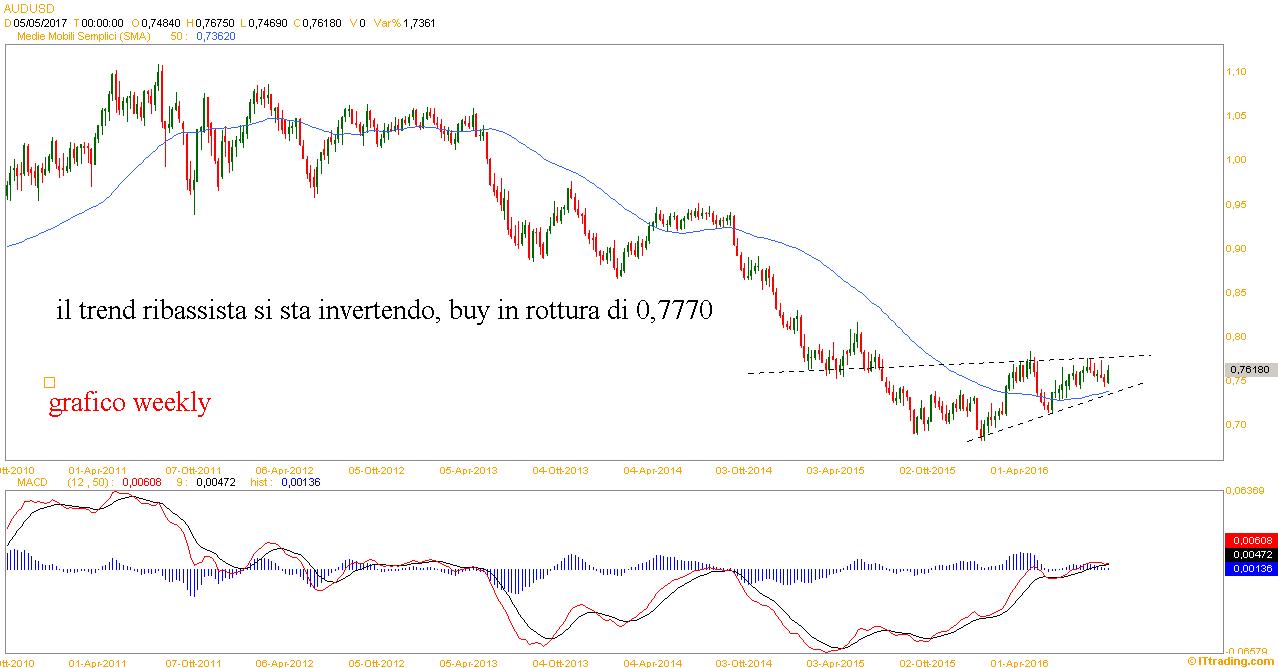This screenshot has width=1278, height=668.
Task: Click the black signal value box 0,00472
Action: tap(1250, 554)
